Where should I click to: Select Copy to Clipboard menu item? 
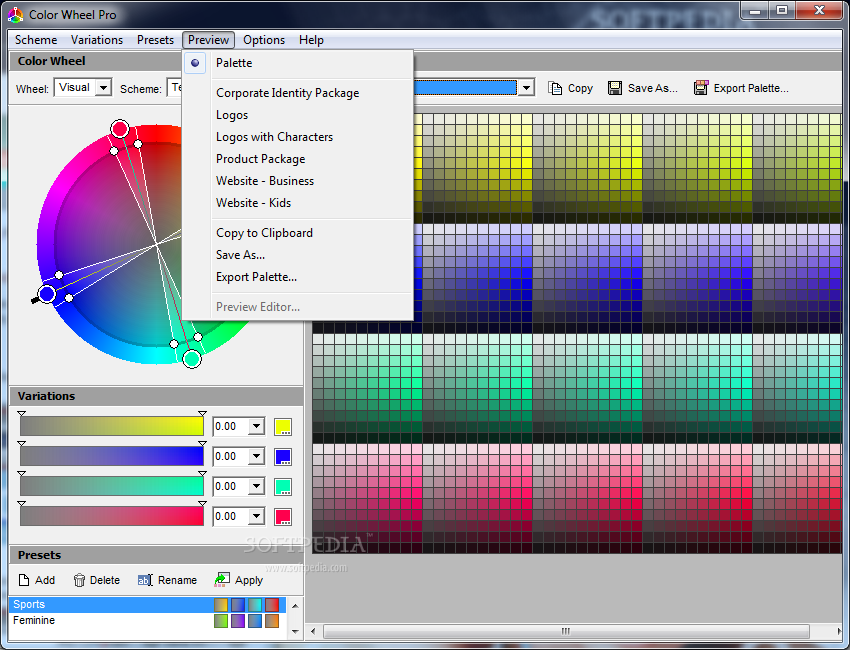(264, 233)
